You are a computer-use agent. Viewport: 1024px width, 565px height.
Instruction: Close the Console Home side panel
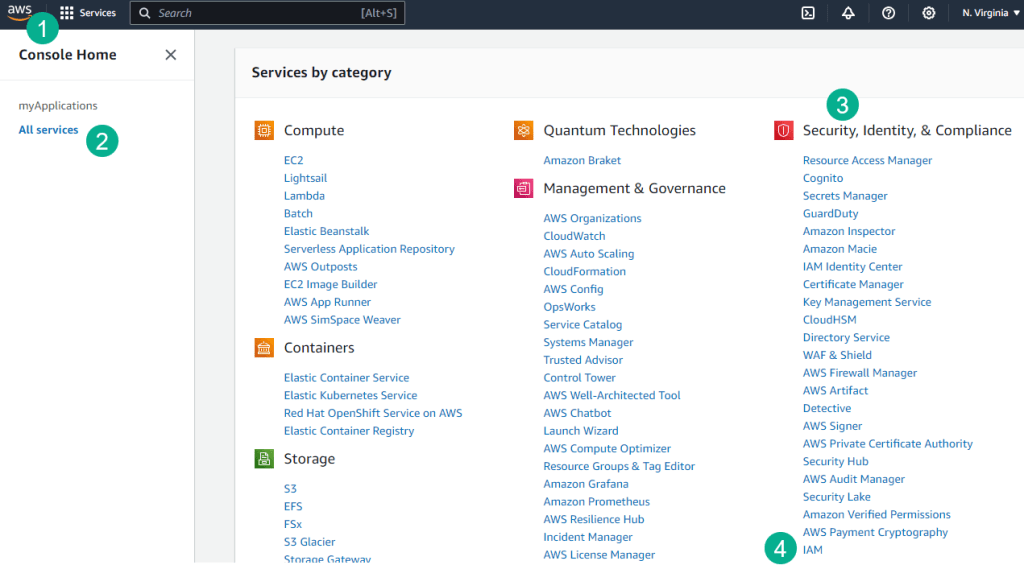click(x=171, y=55)
